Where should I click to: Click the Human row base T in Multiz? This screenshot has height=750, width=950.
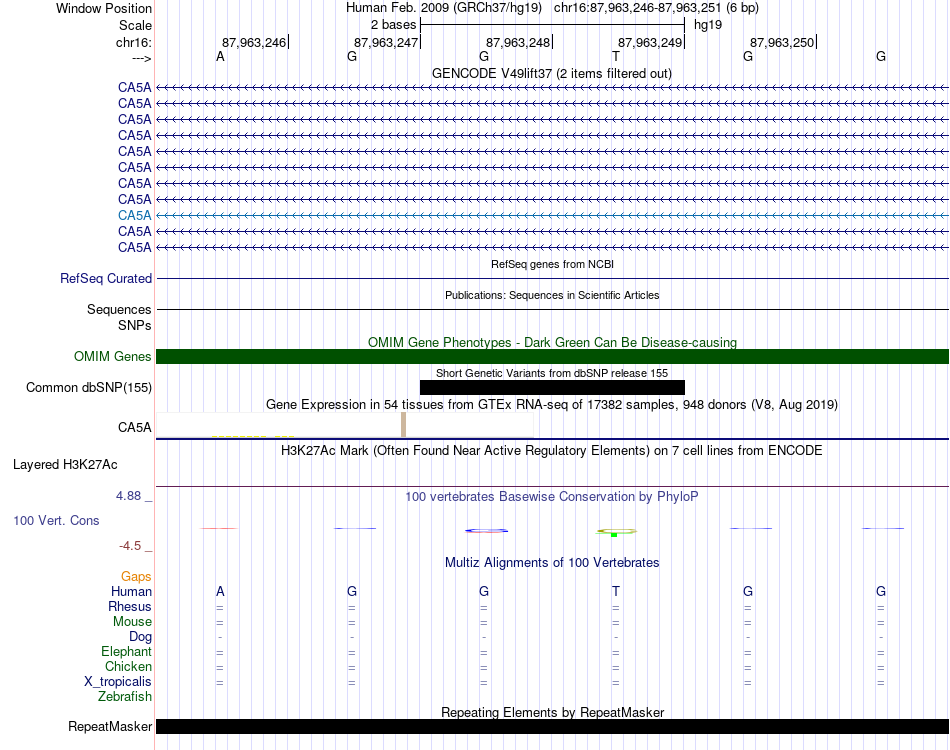click(x=616, y=591)
